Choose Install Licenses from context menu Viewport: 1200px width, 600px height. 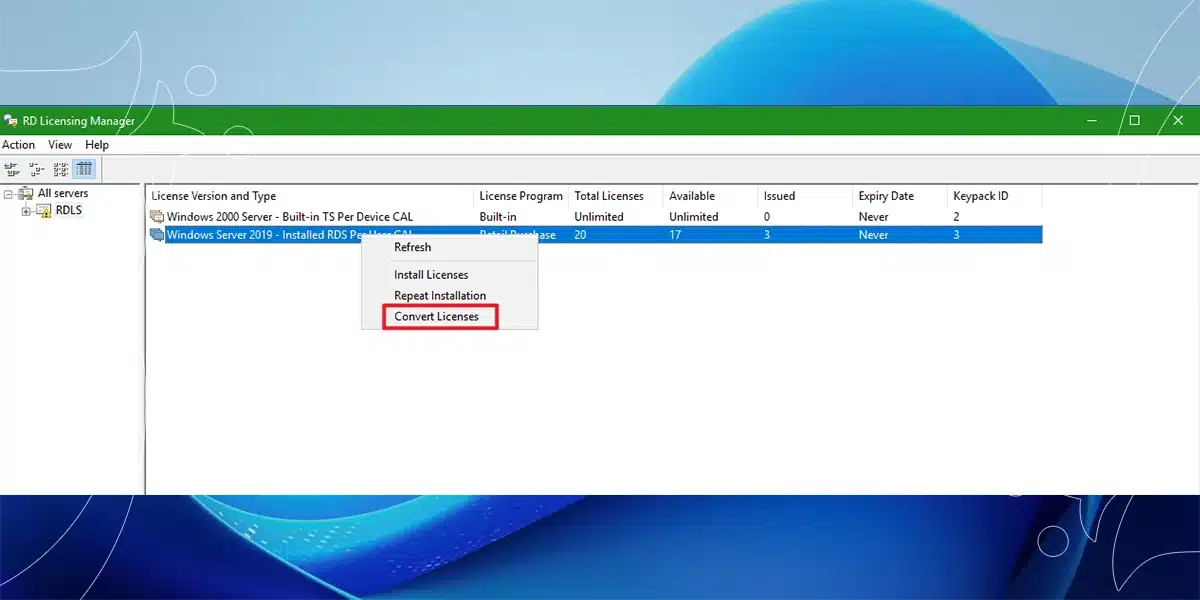tap(431, 275)
